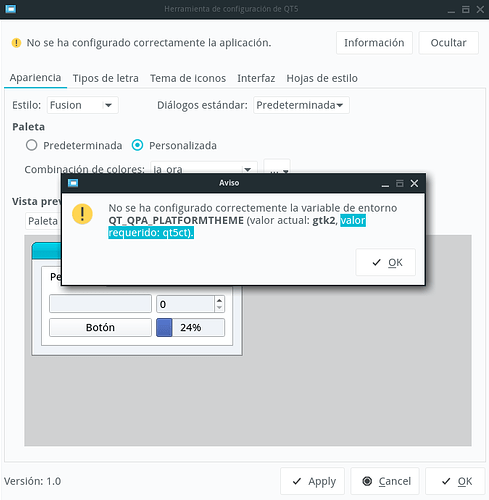The width and height of the screenshot is (489, 500).
Task: Click the 24% progress bar in preview
Action: point(191,328)
